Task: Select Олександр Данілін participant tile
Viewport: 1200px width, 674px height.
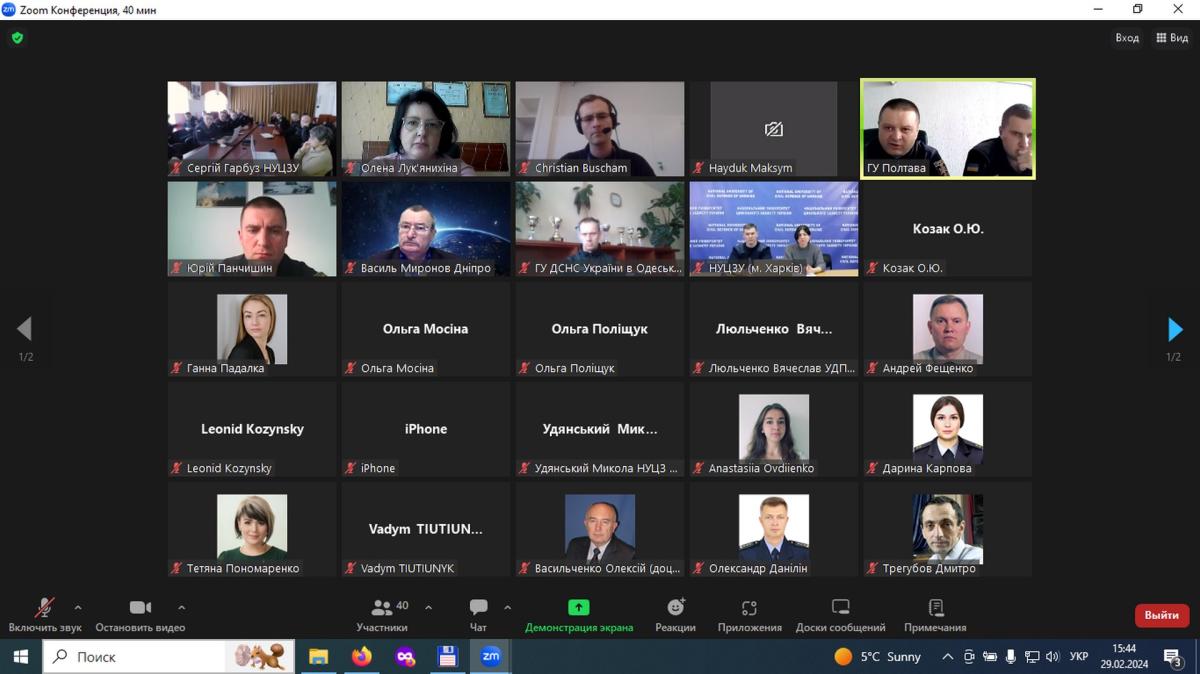Action: [x=774, y=529]
